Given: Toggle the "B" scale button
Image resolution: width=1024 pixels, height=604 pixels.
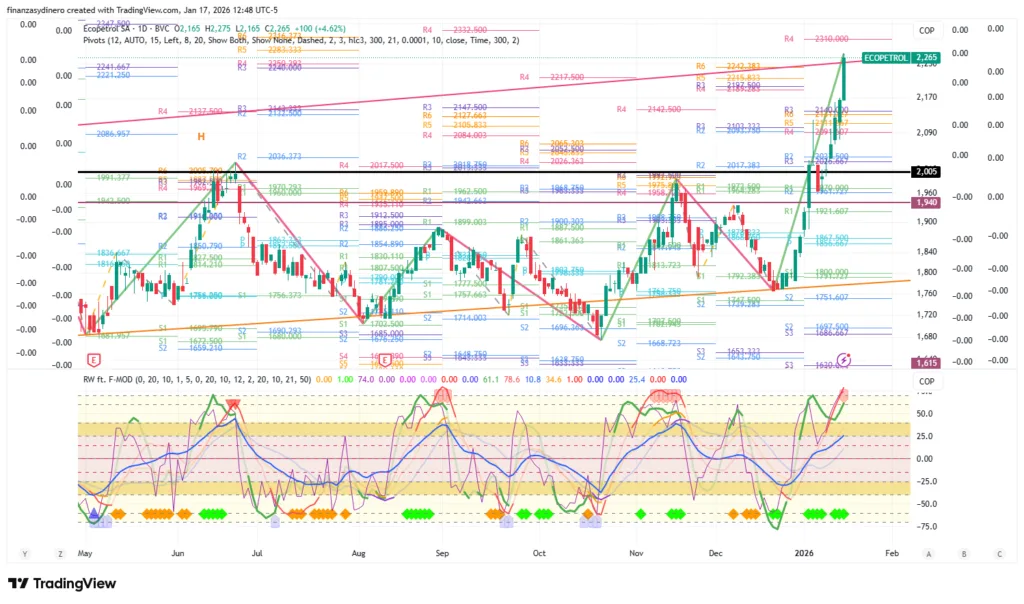Looking at the screenshot, I should [964, 553].
